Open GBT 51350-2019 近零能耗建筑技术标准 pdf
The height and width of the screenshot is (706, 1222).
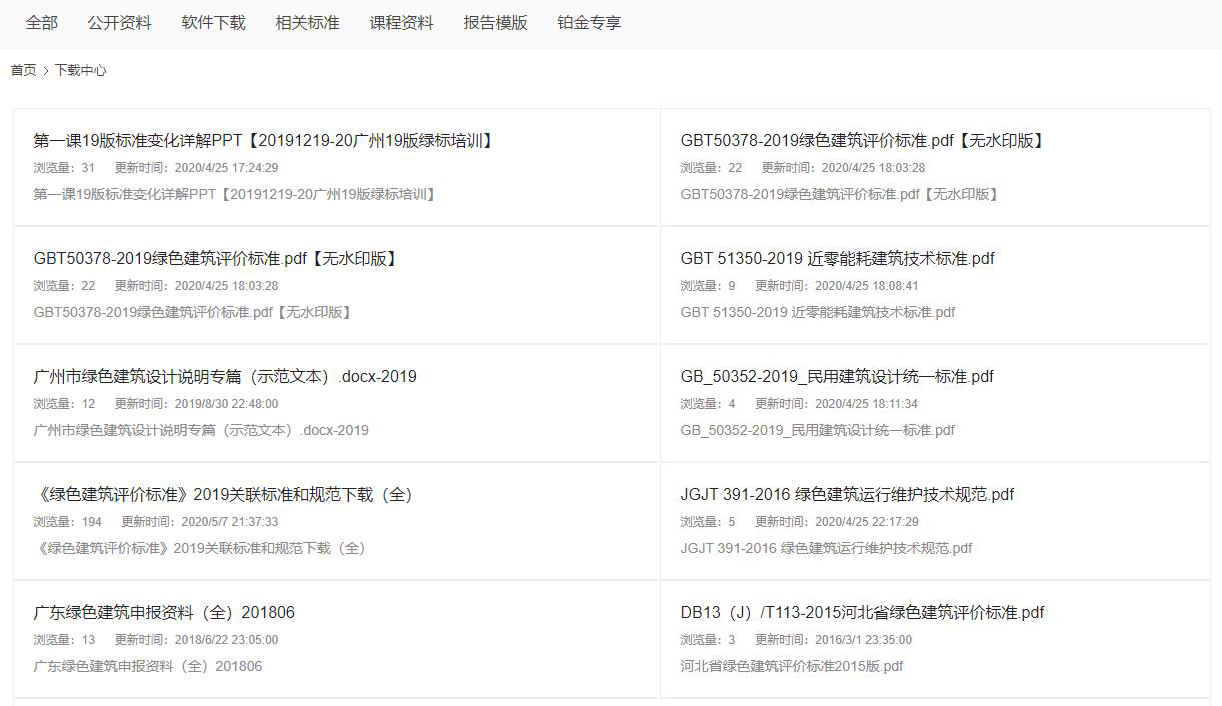click(834, 258)
